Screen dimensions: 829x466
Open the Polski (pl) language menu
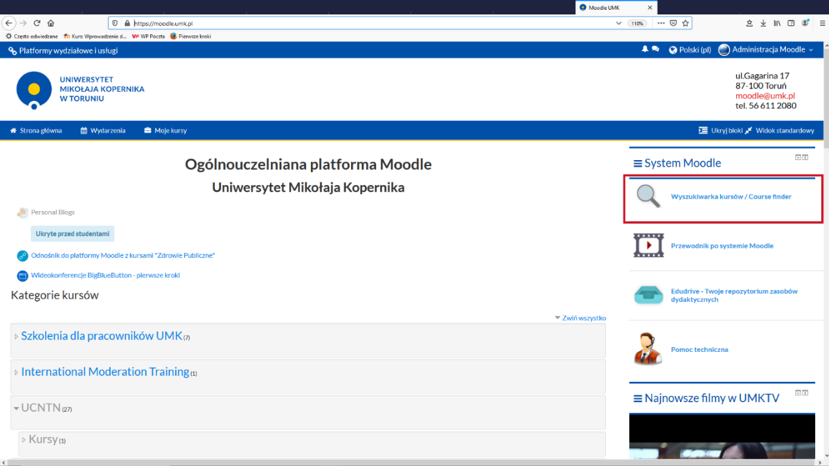(690, 50)
